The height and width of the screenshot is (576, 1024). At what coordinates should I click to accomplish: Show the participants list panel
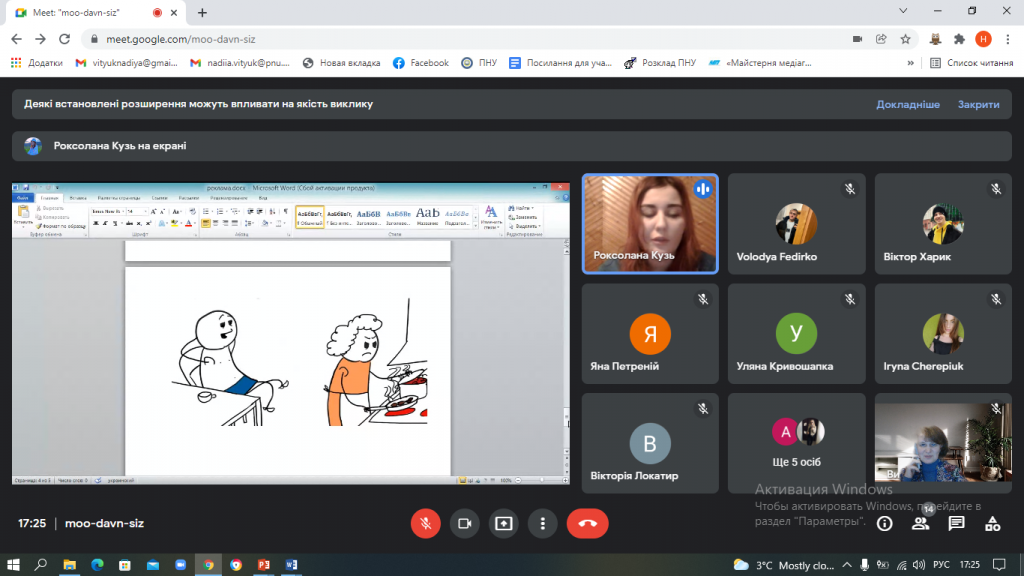[x=920, y=523]
